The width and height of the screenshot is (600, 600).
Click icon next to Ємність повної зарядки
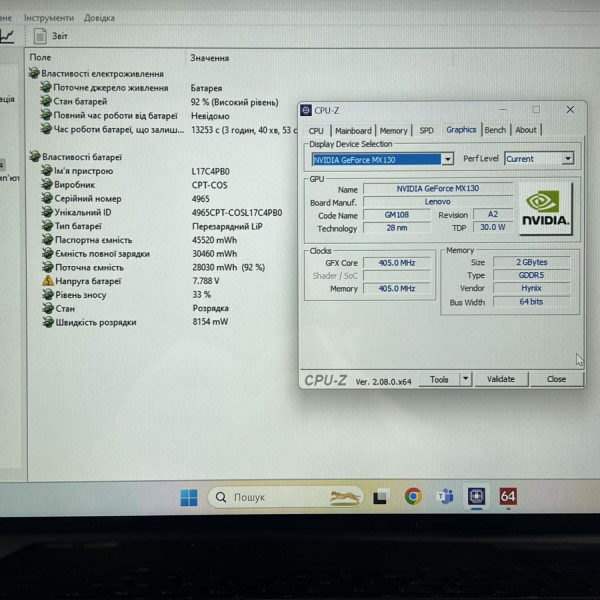coord(47,253)
